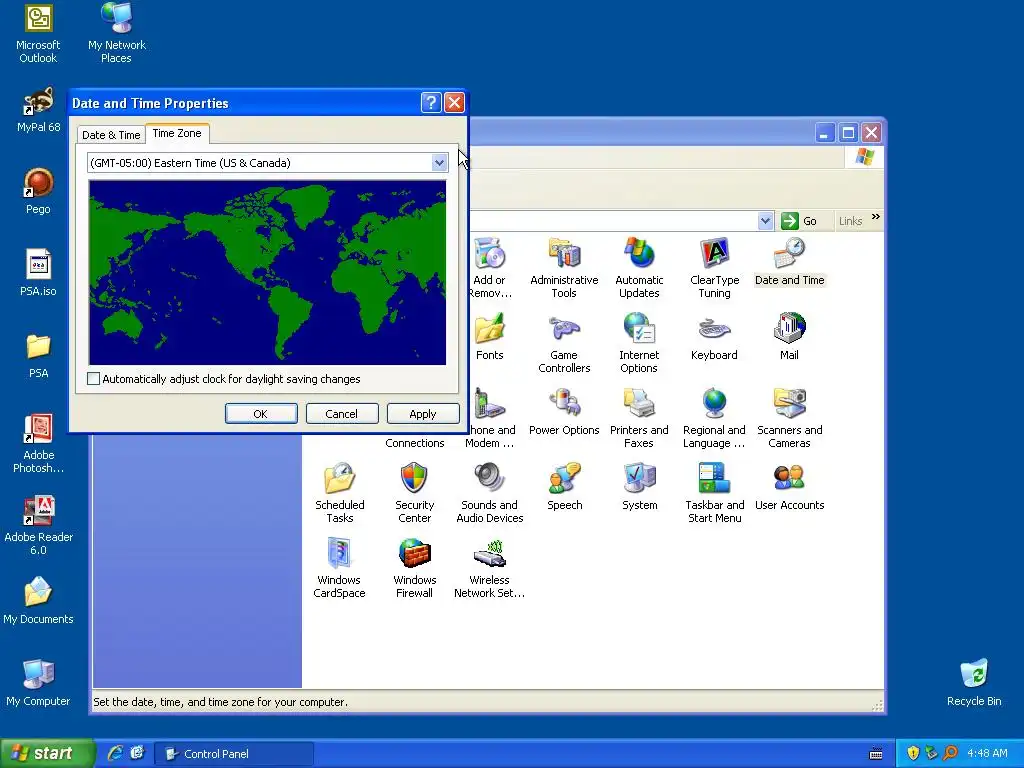Select MyPal 68 desktop shortcut
Viewport: 1024px width, 768px height.
[x=39, y=110]
